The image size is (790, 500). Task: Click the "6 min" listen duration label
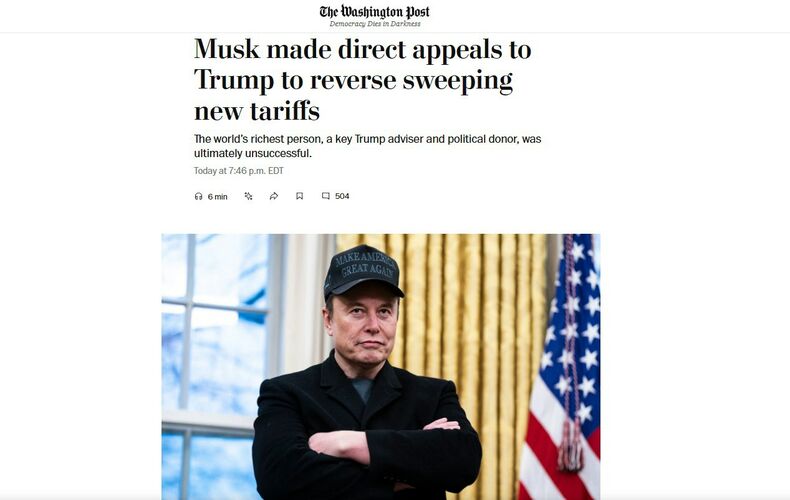218,197
